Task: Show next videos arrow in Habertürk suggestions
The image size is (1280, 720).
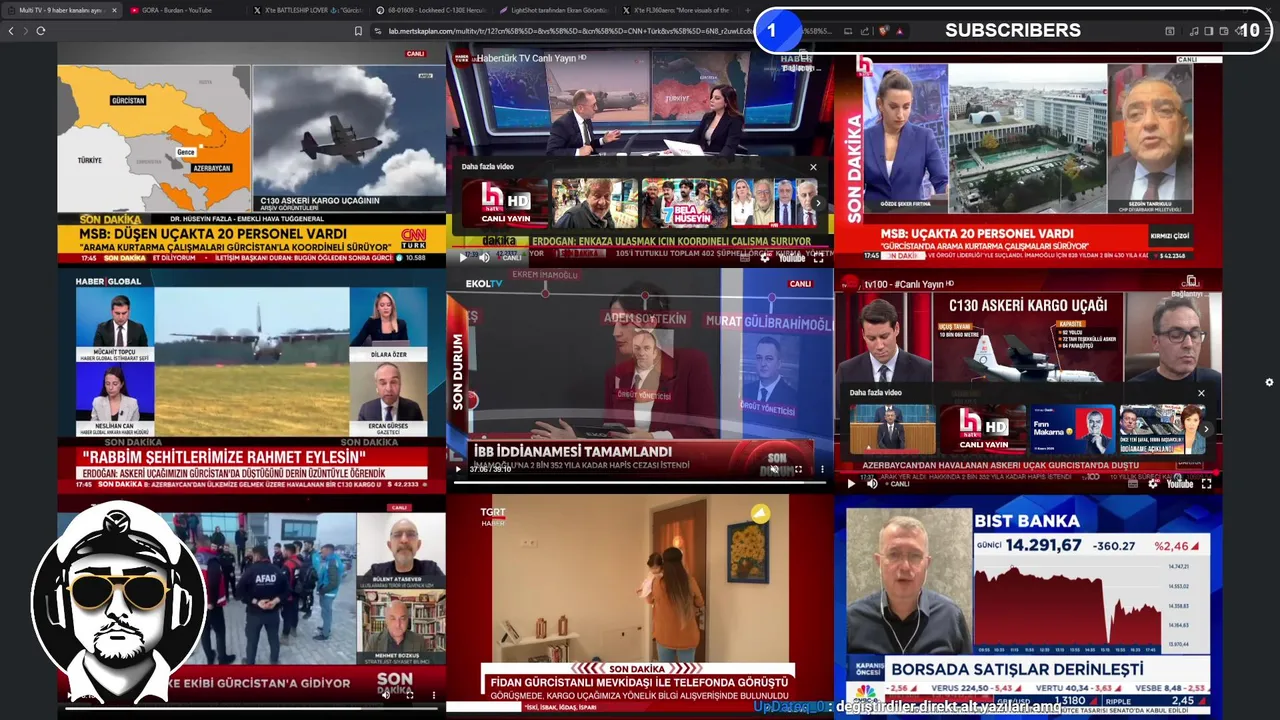Action: 818,203
